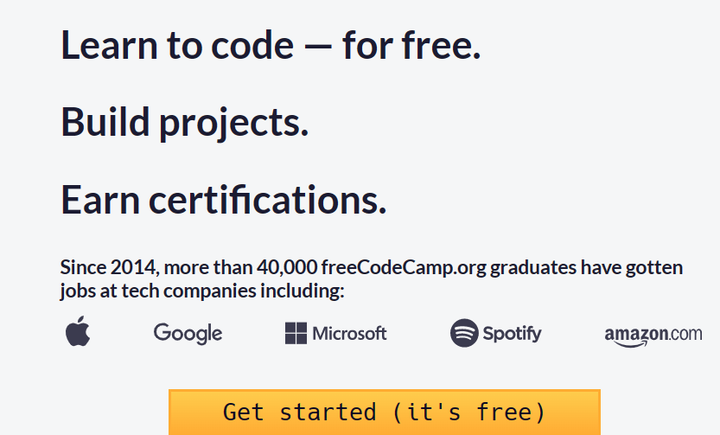The width and height of the screenshot is (720, 435).
Task: Click the amazon.com wordmark text
Action: pyautogui.click(x=653, y=332)
